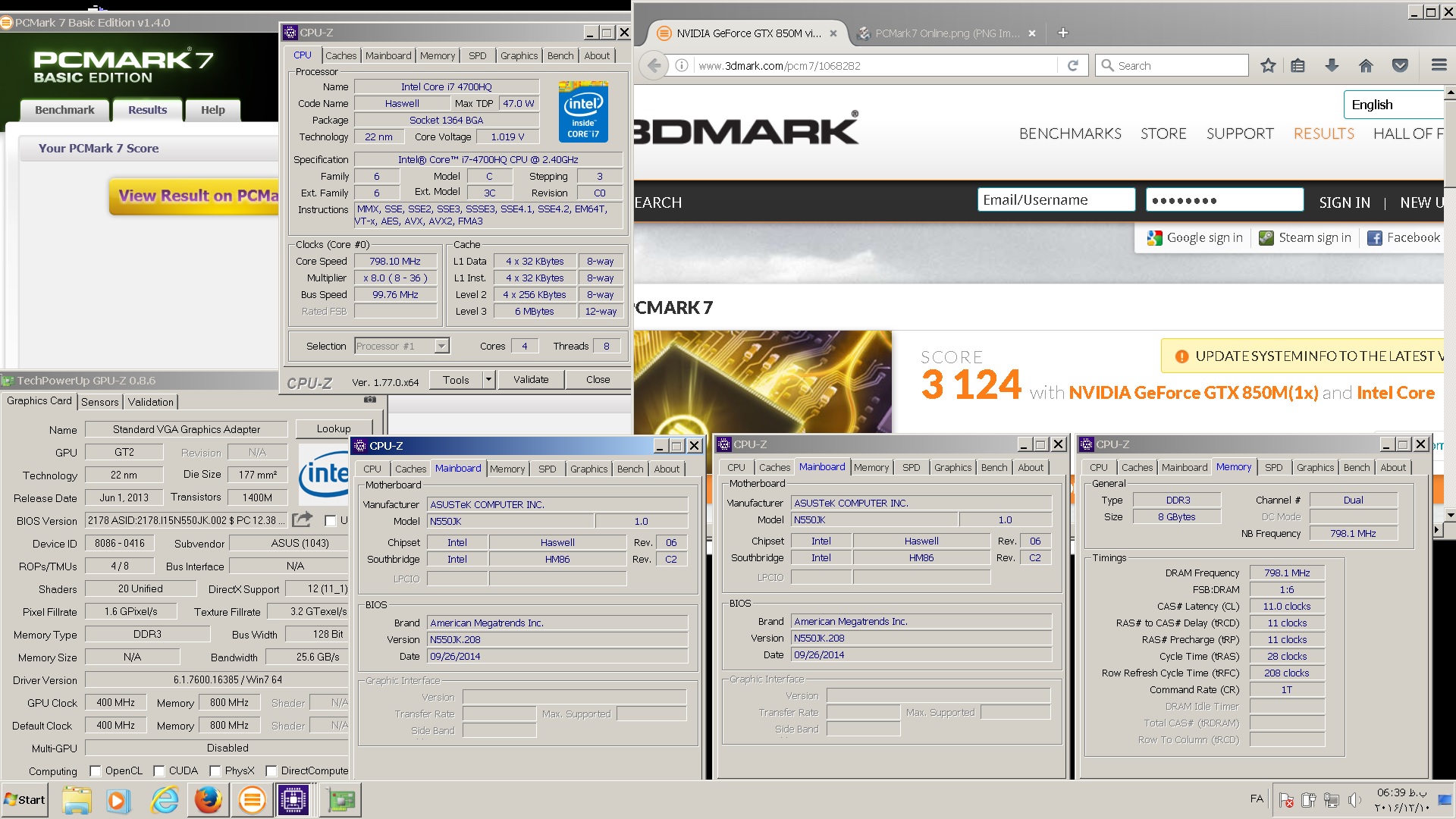
Task: Open Graphics tab in rightmost CPU-Z
Action: (1315, 467)
